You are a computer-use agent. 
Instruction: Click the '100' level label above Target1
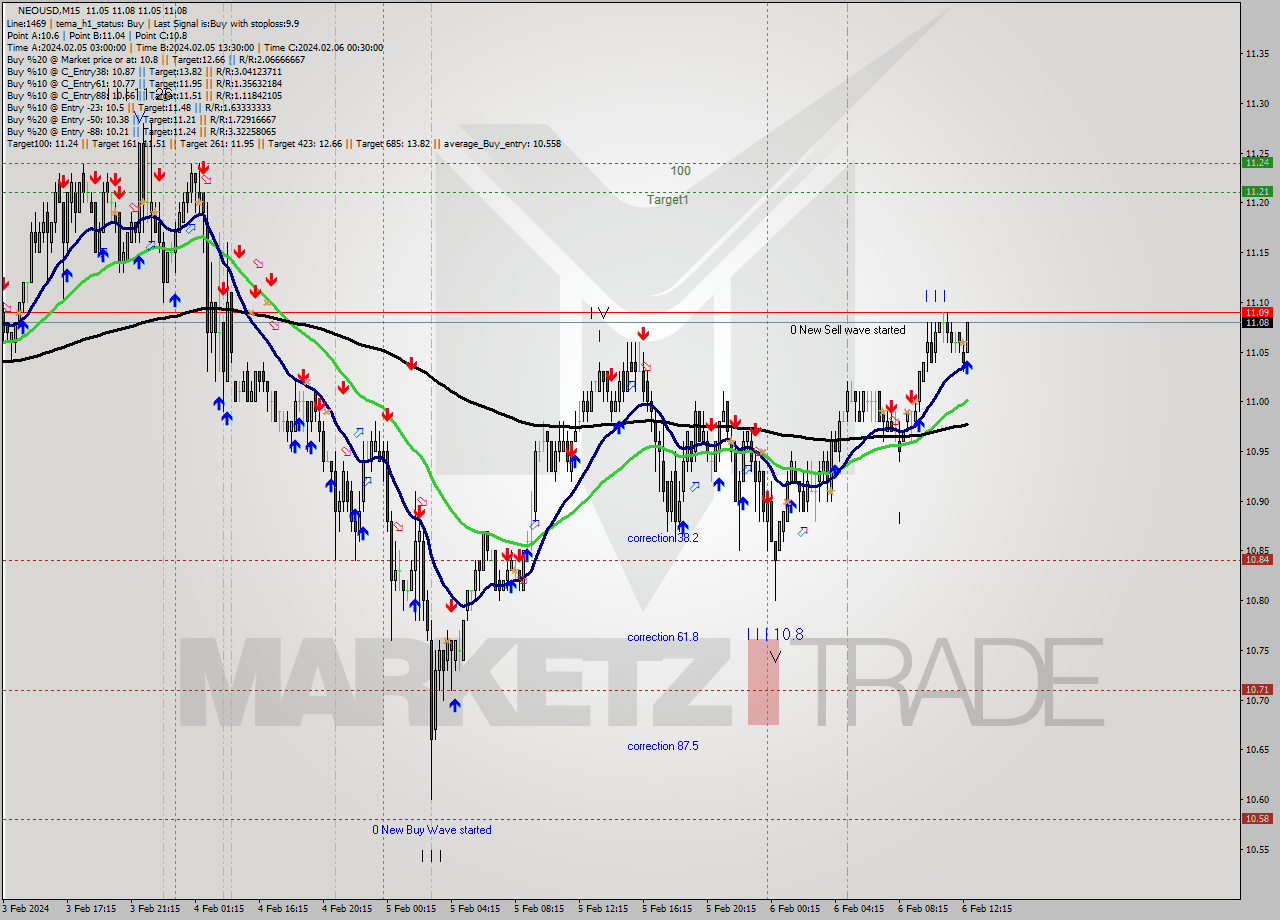[x=680, y=171]
